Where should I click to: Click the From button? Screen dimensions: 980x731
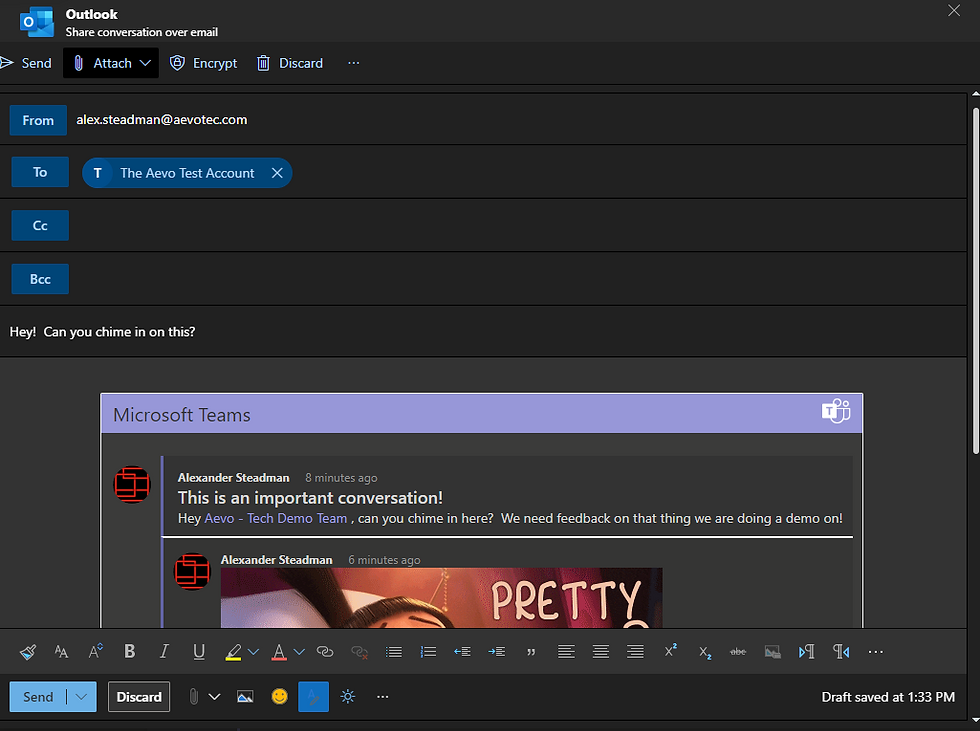click(x=38, y=121)
